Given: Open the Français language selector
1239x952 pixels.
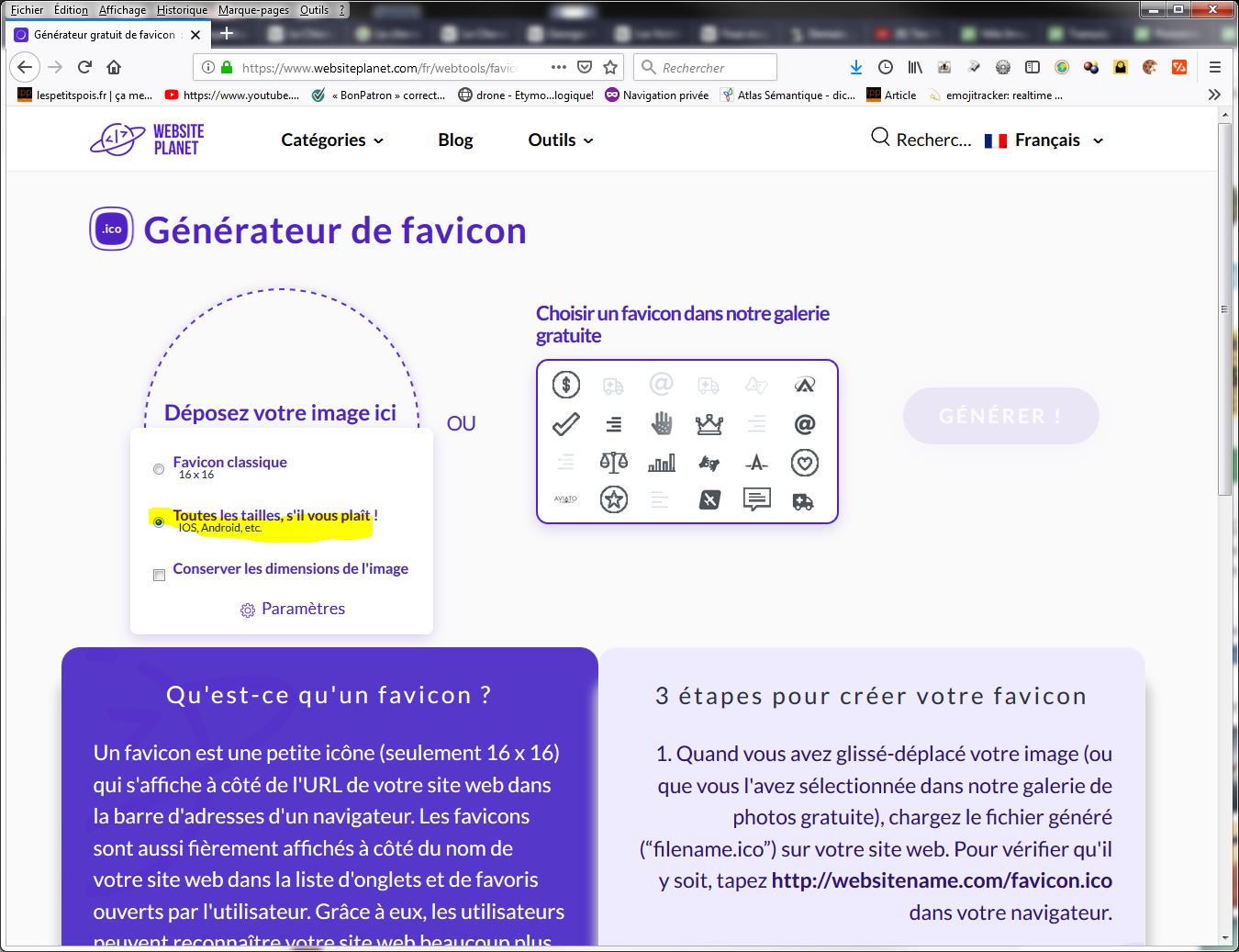Looking at the screenshot, I should click(x=1044, y=140).
